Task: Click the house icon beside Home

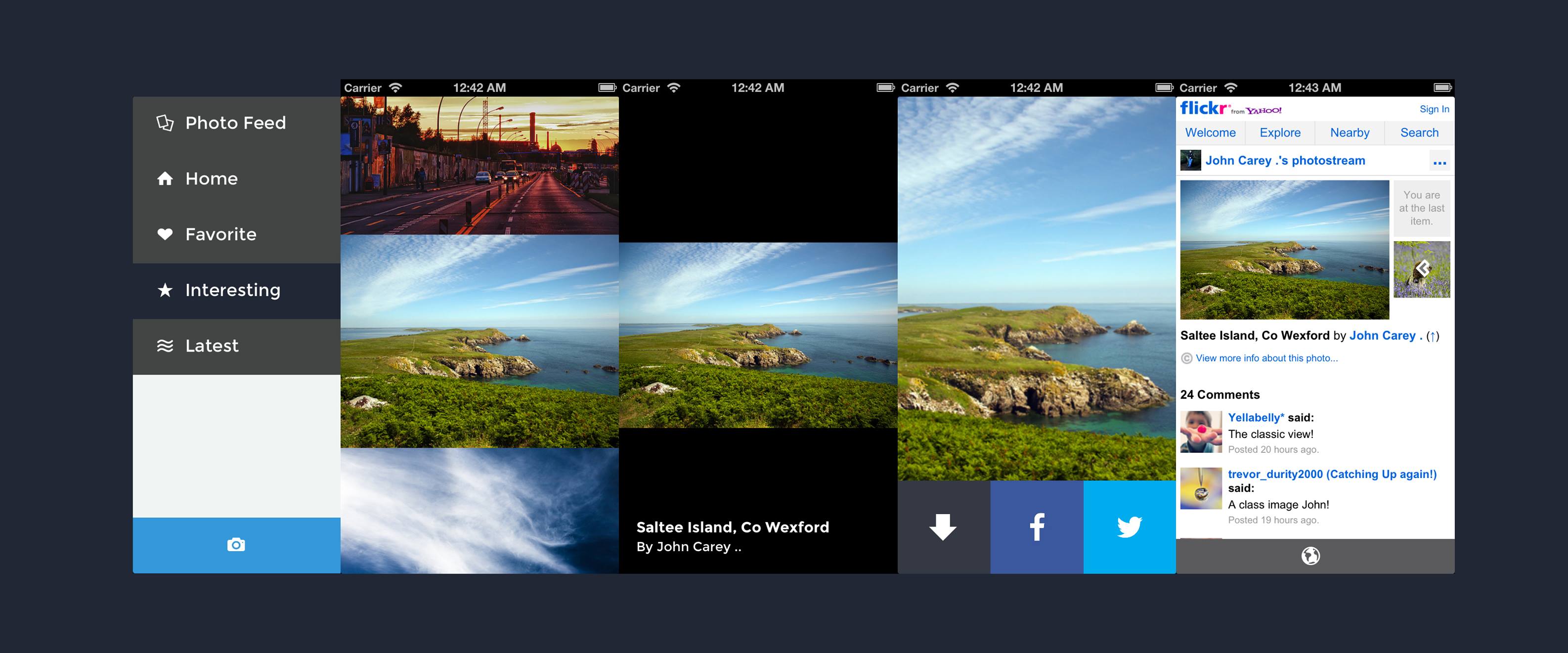Action: pos(165,179)
